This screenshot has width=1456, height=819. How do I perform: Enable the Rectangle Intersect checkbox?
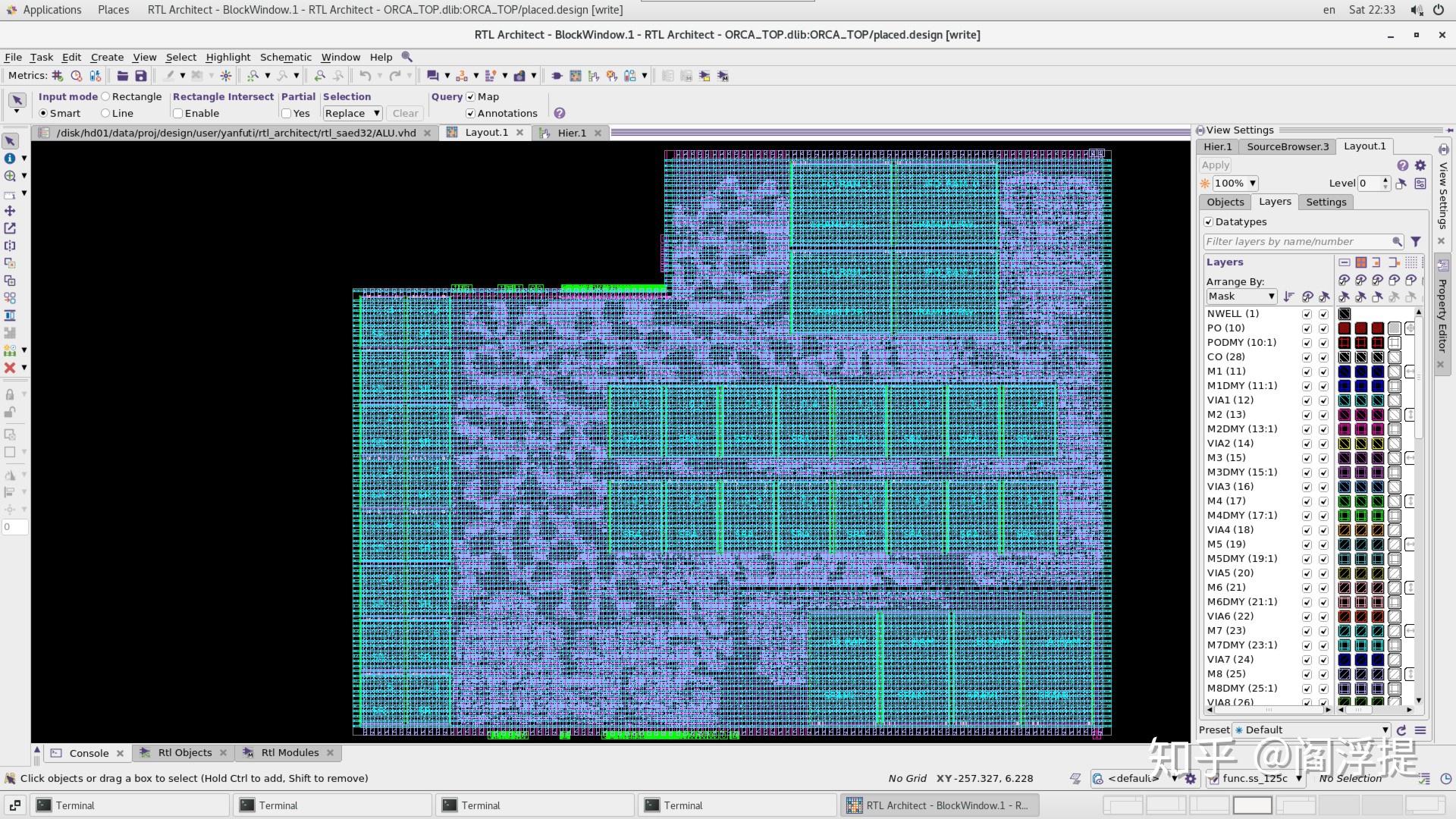pyautogui.click(x=177, y=114)
